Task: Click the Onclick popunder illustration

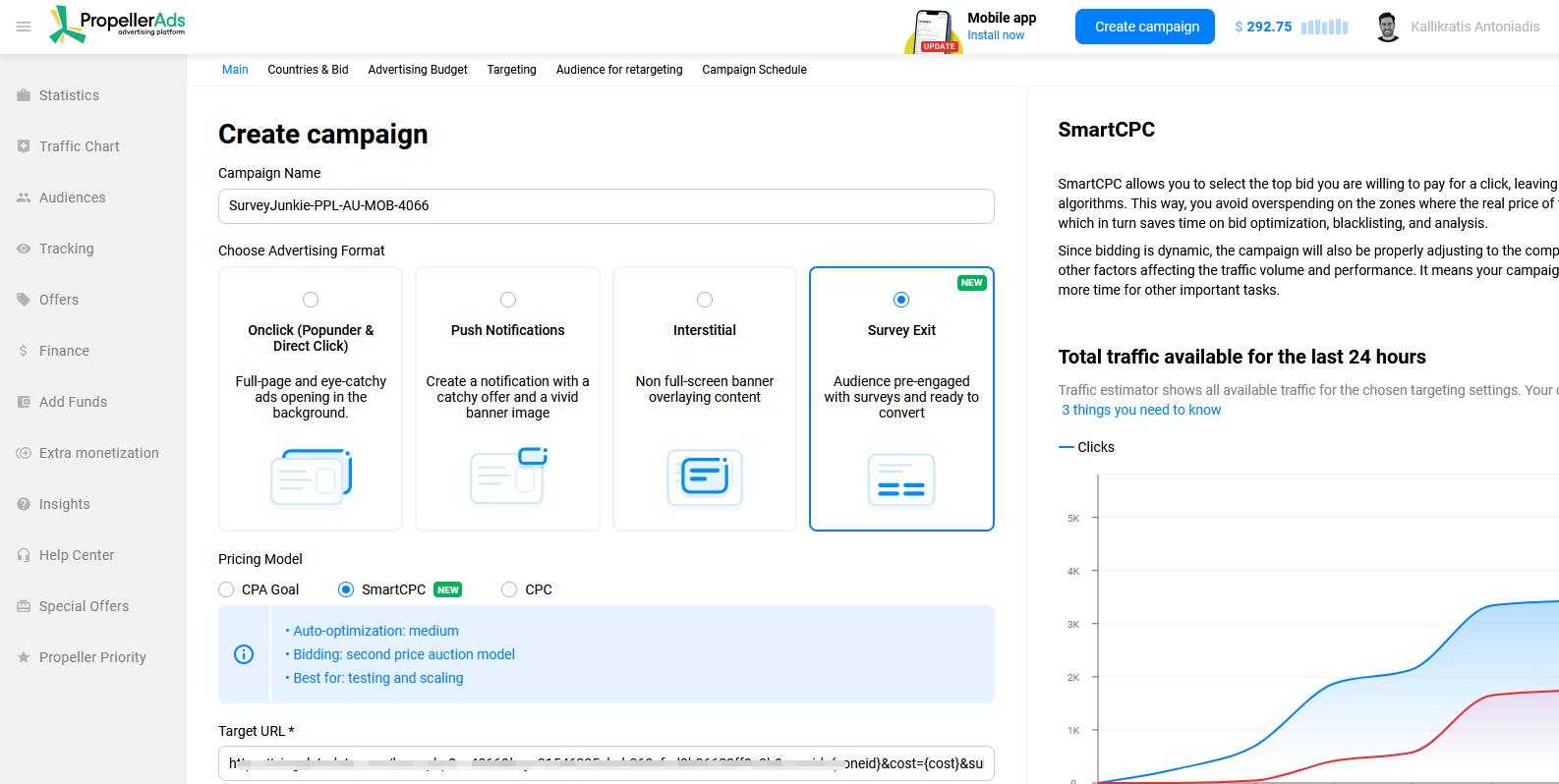Action: 311,477
